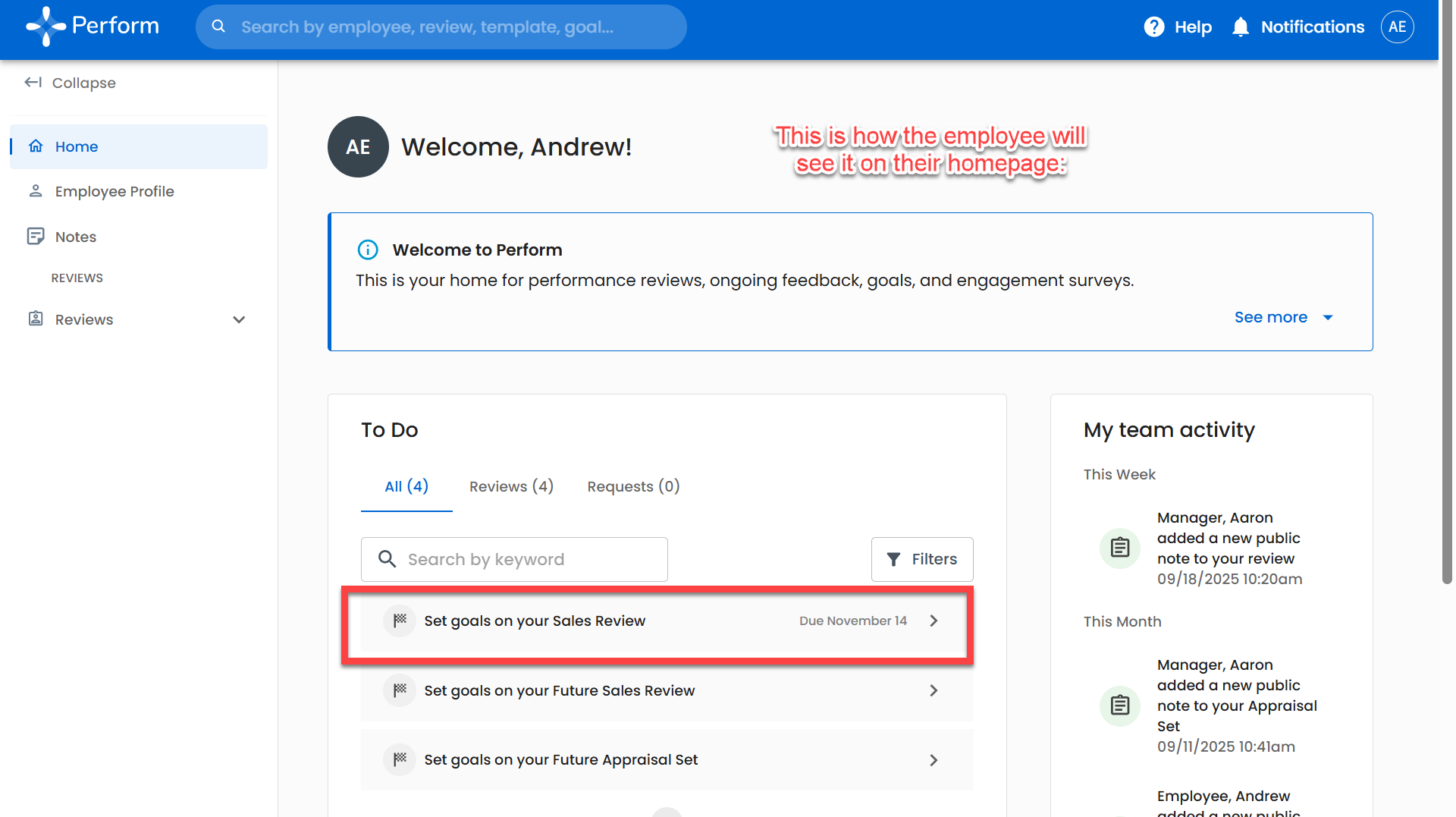Focus the Search by keyword field
1456x817 pixels.
(x=514, y=559)
